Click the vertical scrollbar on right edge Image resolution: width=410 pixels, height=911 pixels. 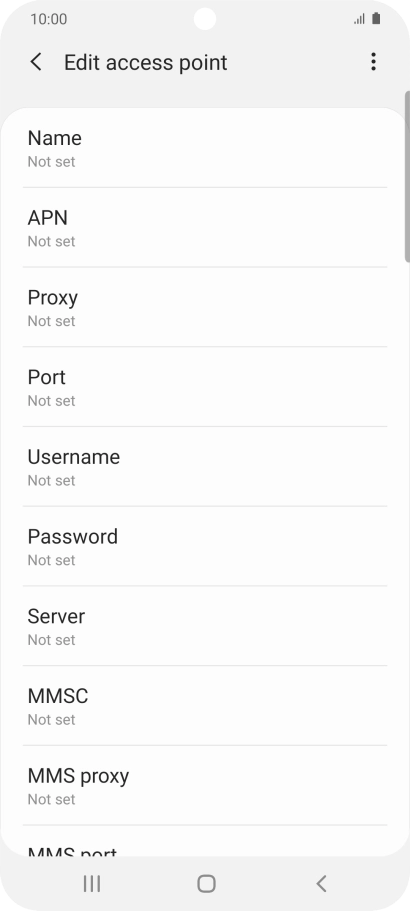click(407, 176)
